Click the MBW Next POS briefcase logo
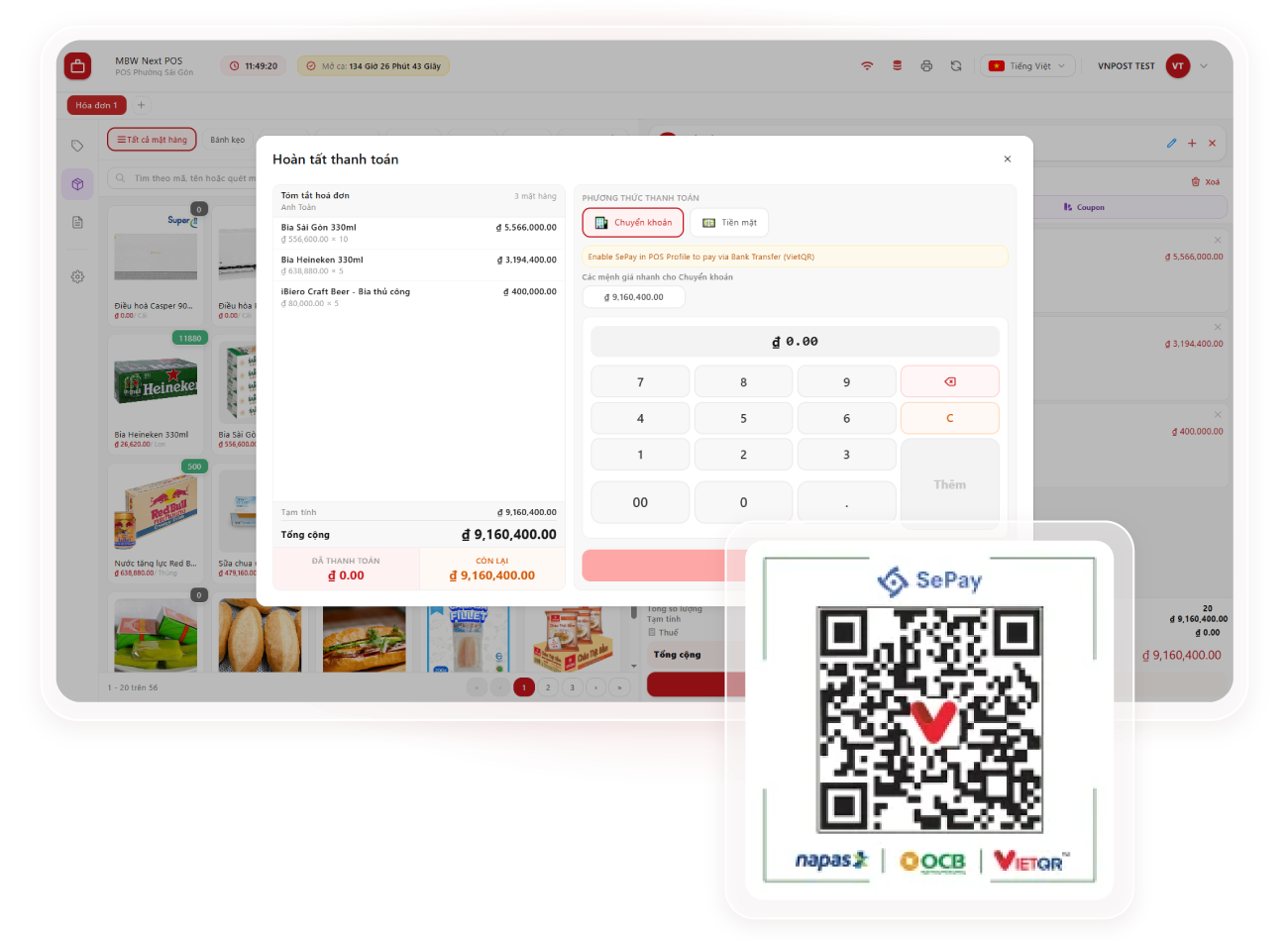 [x=77, y=66]
